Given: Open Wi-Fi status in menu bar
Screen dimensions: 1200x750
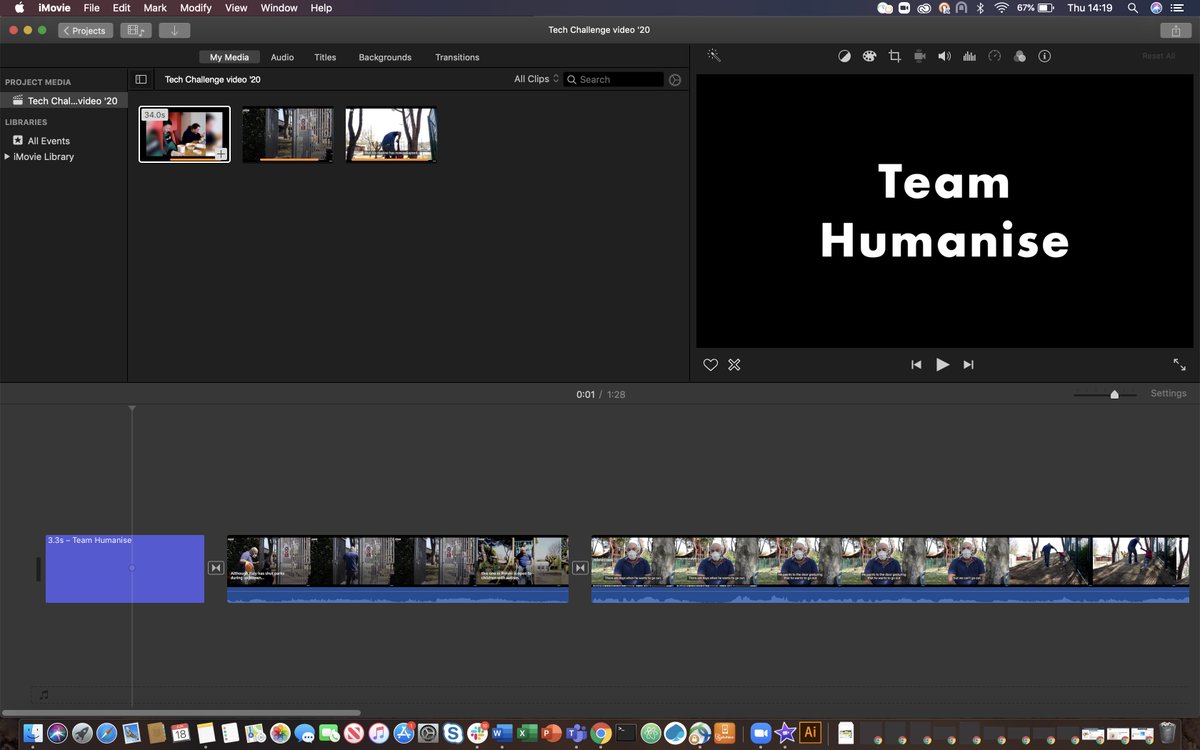Looking at the screenshot, I should pos(1001,7).
